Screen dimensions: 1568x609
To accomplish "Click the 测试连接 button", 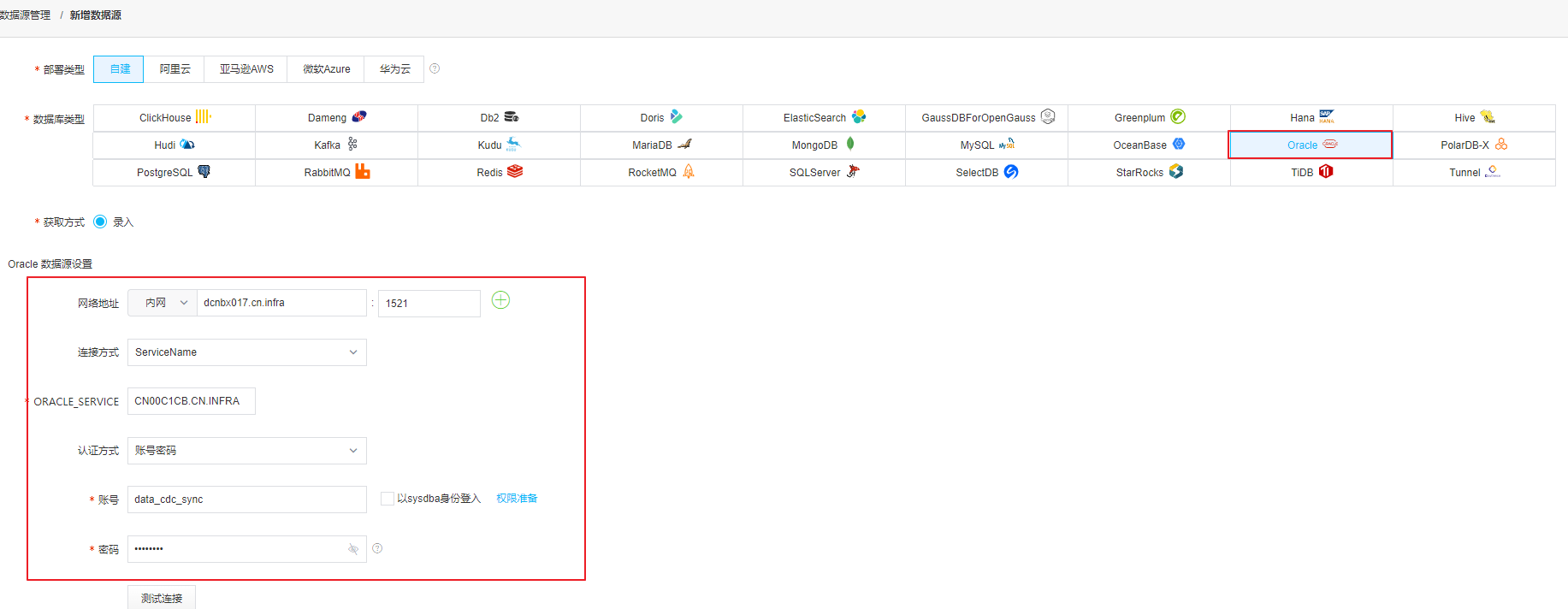I will coord(162,598).
